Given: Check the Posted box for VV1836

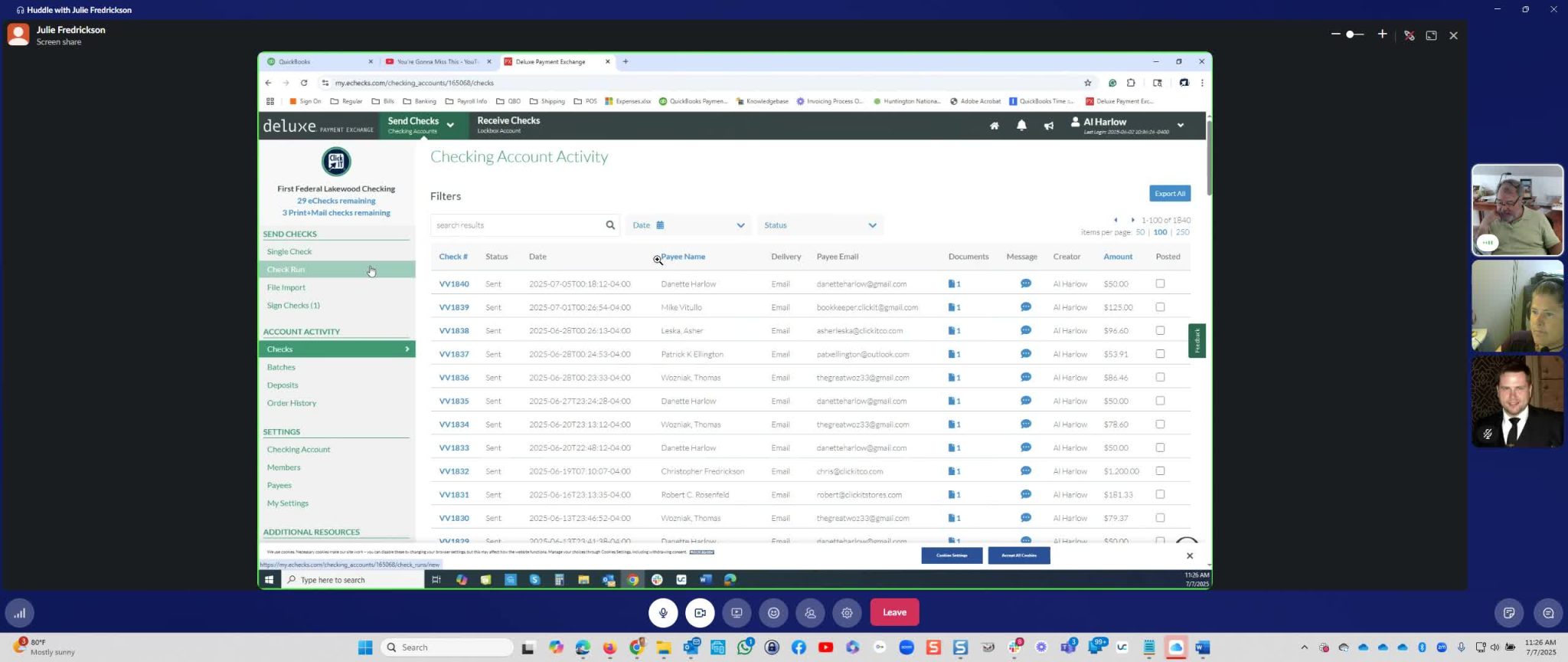Looking at the screenshot, I should pos(1160,377).
